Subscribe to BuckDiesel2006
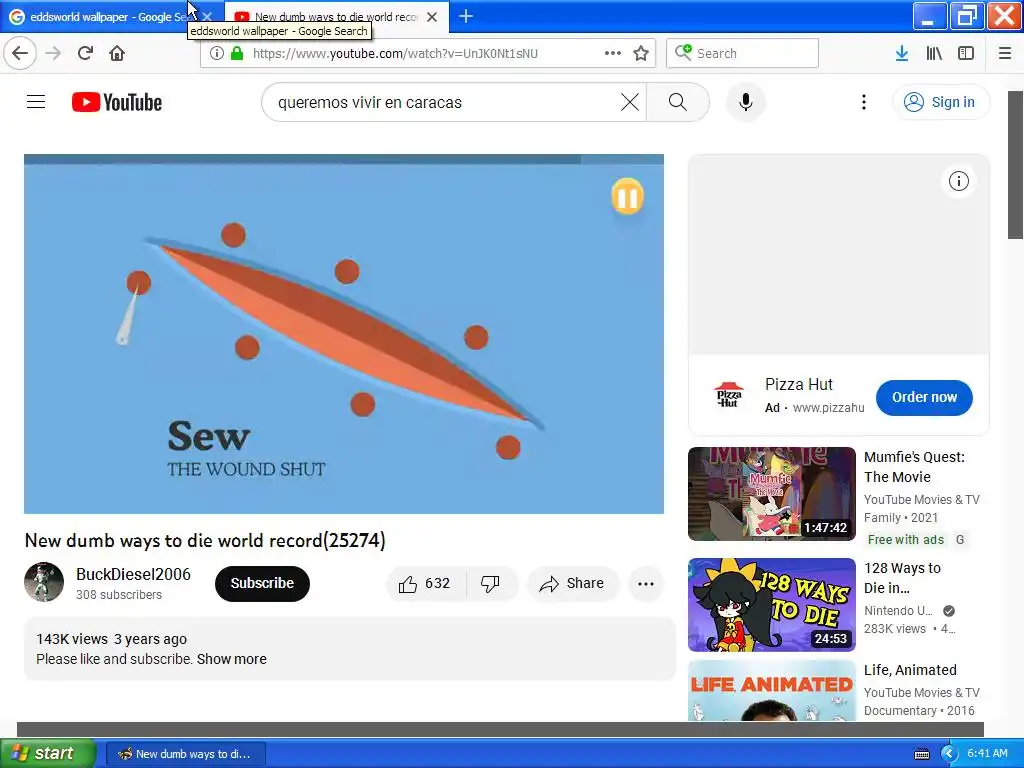The height and width of the screenshot is (768, 1024). (x=262, y=583)
